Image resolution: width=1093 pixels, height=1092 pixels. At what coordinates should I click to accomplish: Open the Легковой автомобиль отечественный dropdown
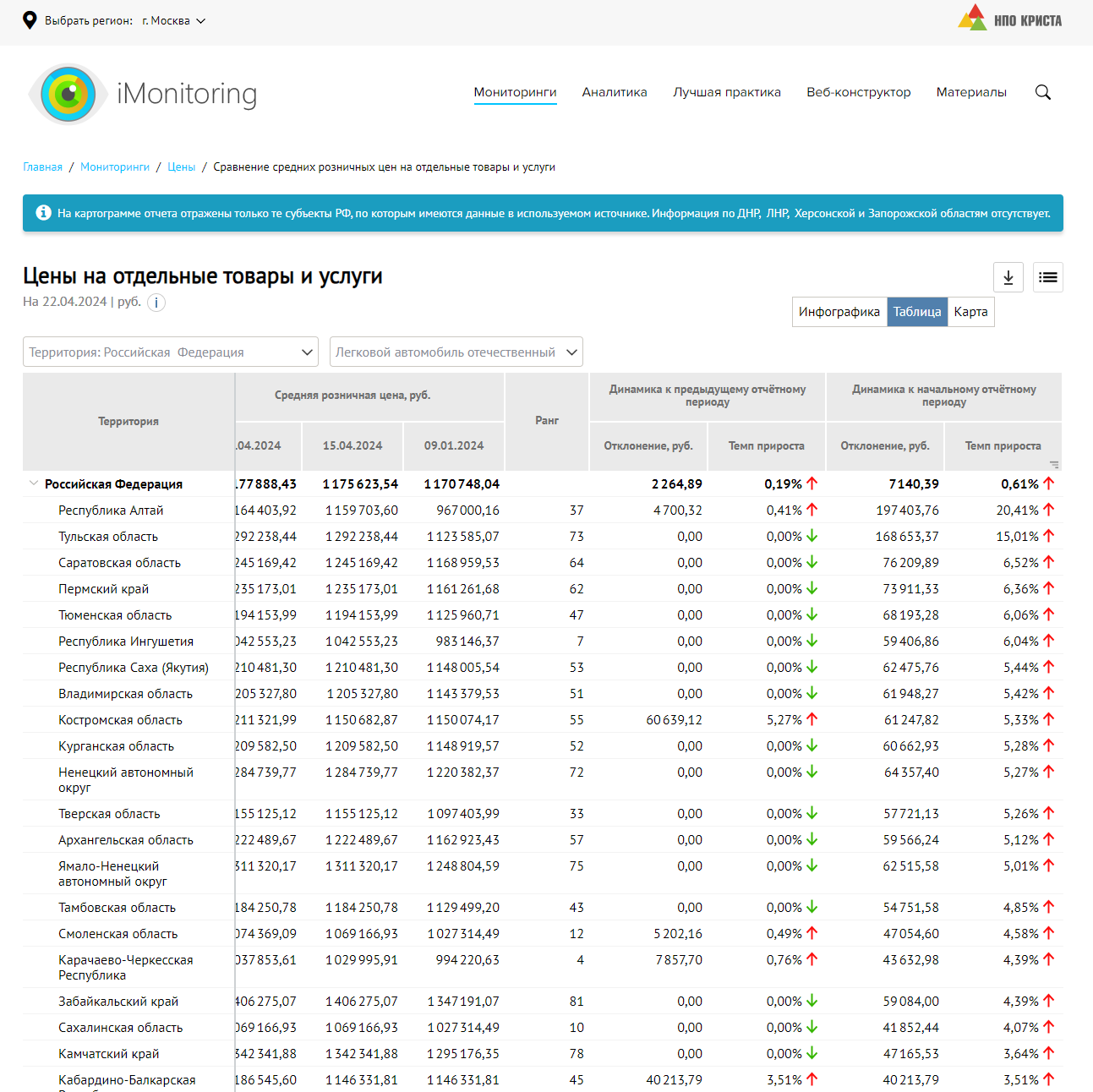[x=456, y=352]
